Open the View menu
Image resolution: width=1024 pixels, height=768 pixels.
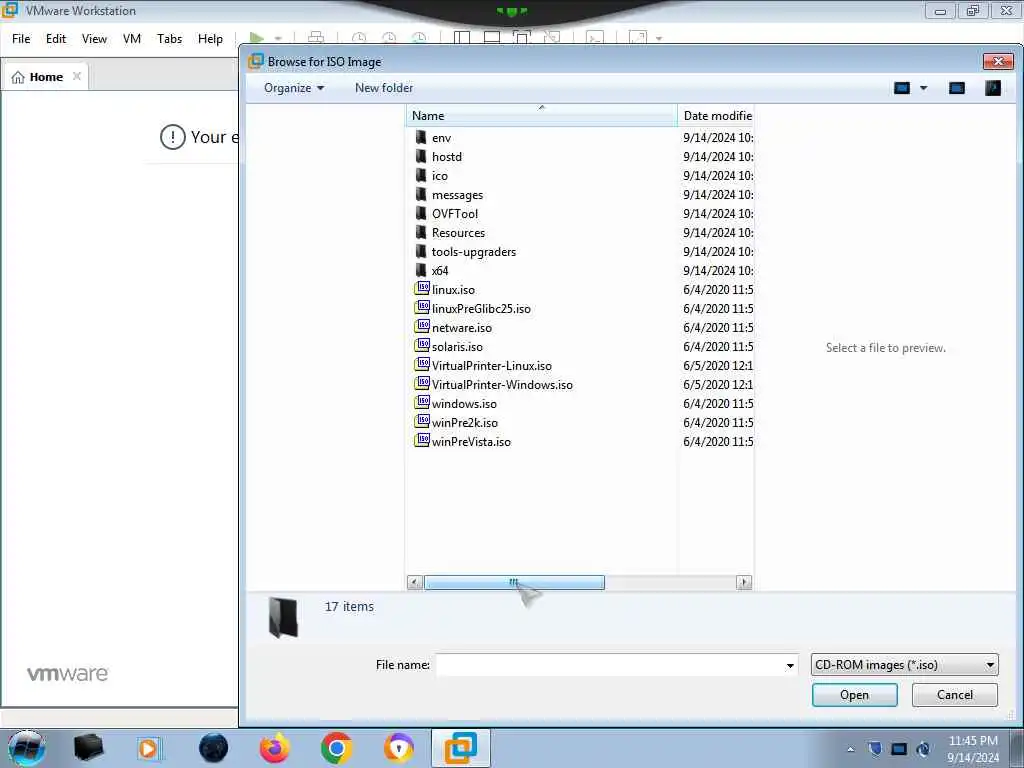94,39
